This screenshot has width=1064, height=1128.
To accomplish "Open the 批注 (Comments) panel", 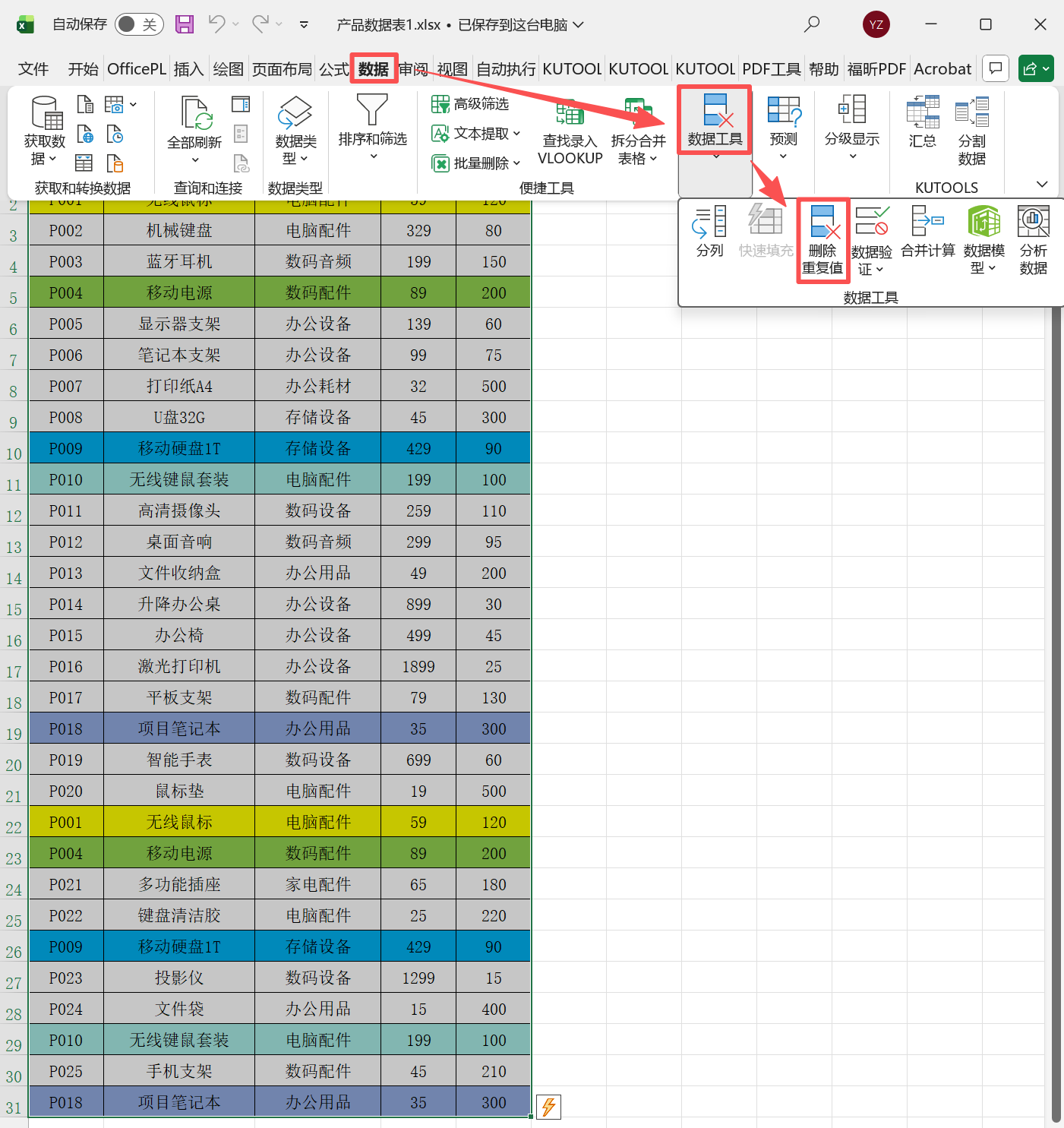I will (995, 68).
